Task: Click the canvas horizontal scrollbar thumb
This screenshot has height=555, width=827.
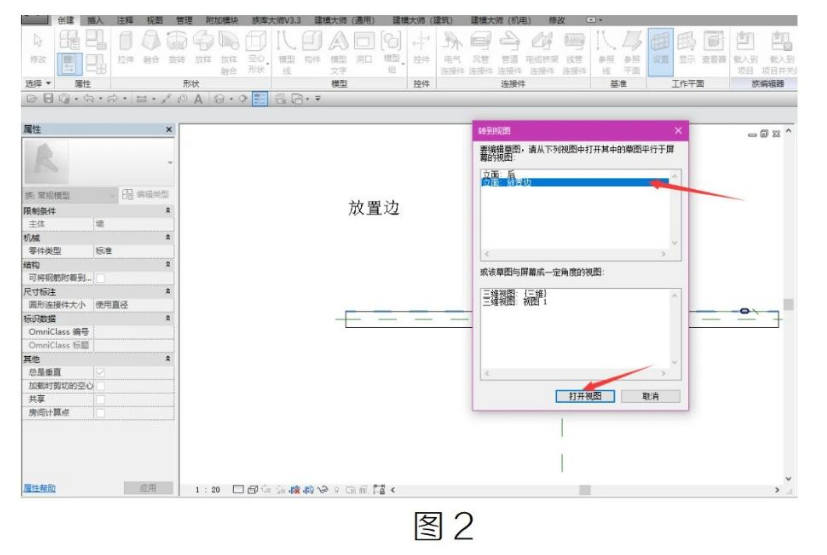Action: click(x=584, y=490)
